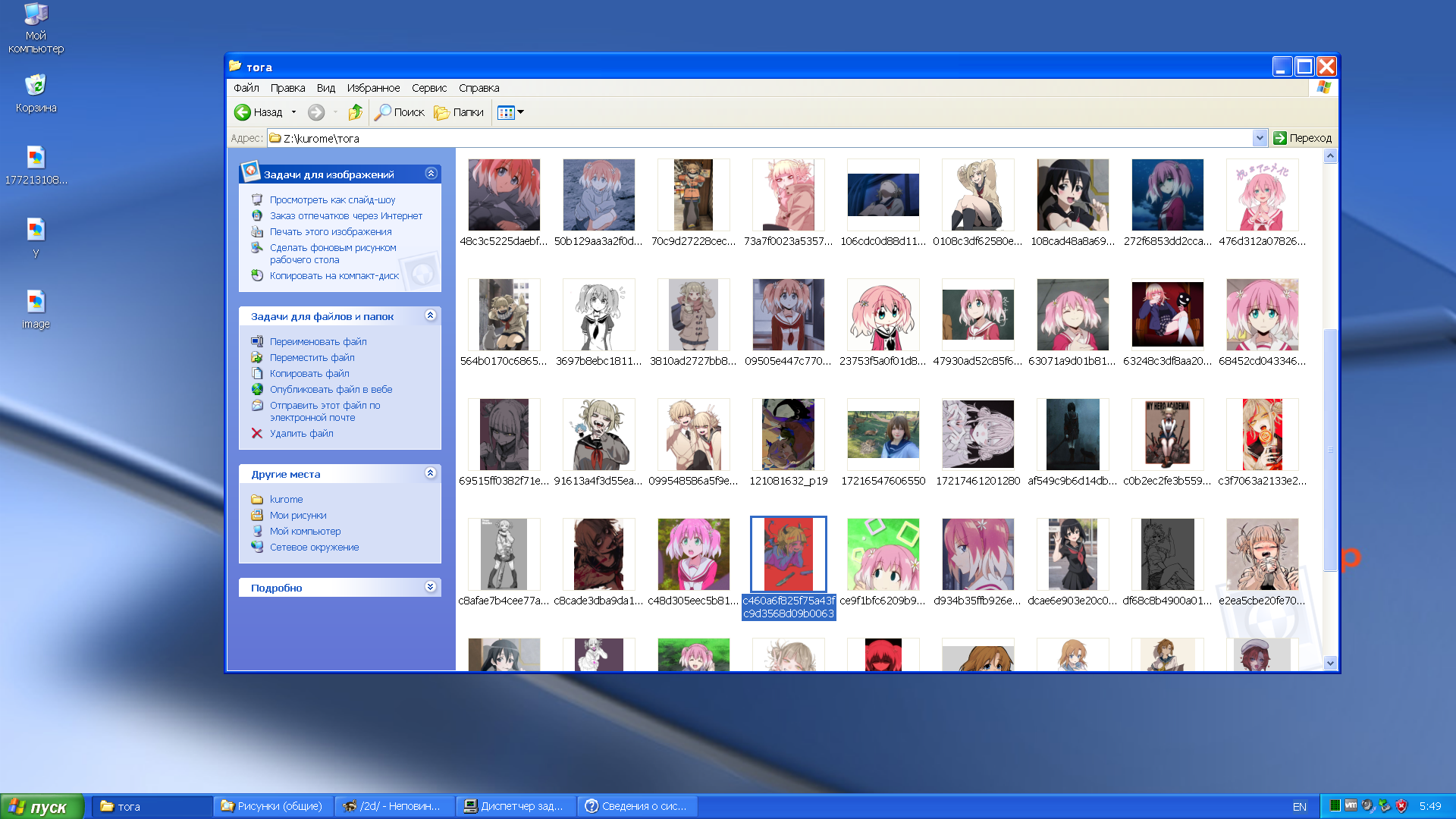Switch to Сведения о сис... taskbar window
The height and width of the screenshot is (819, 1456).
(637, 807)
